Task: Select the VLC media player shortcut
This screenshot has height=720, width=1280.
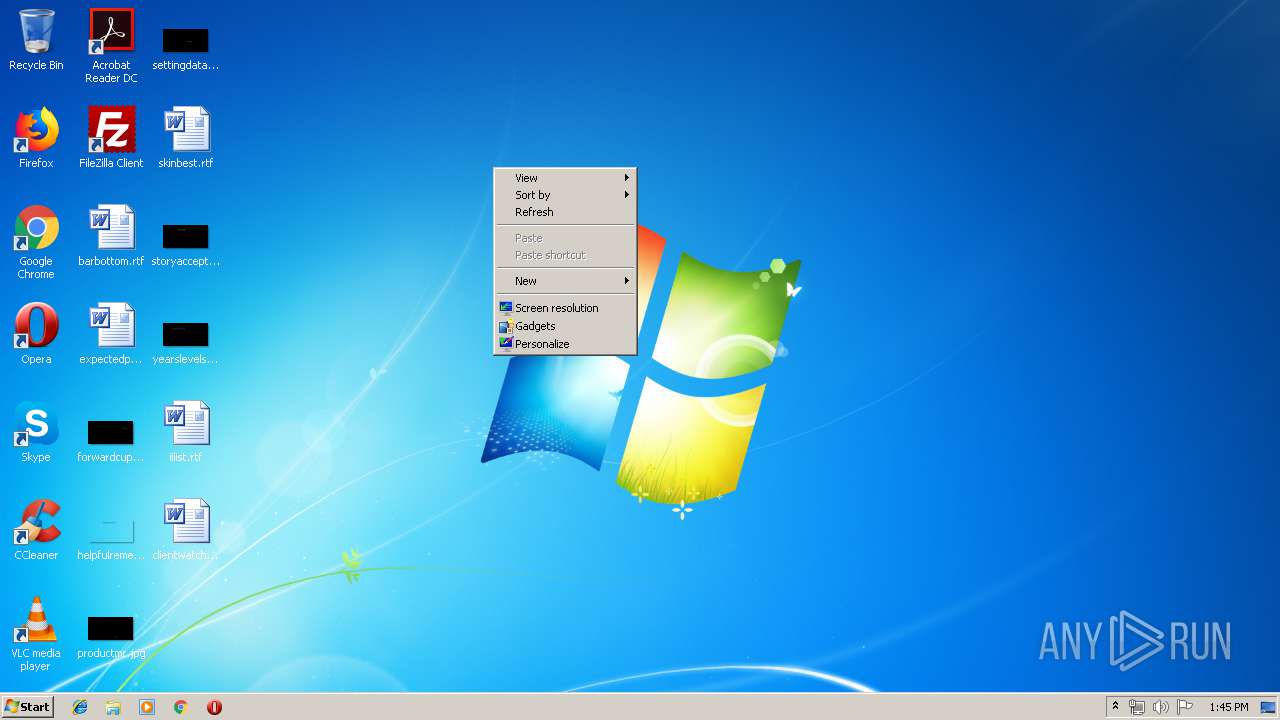Action: click(x=36, y=634)
